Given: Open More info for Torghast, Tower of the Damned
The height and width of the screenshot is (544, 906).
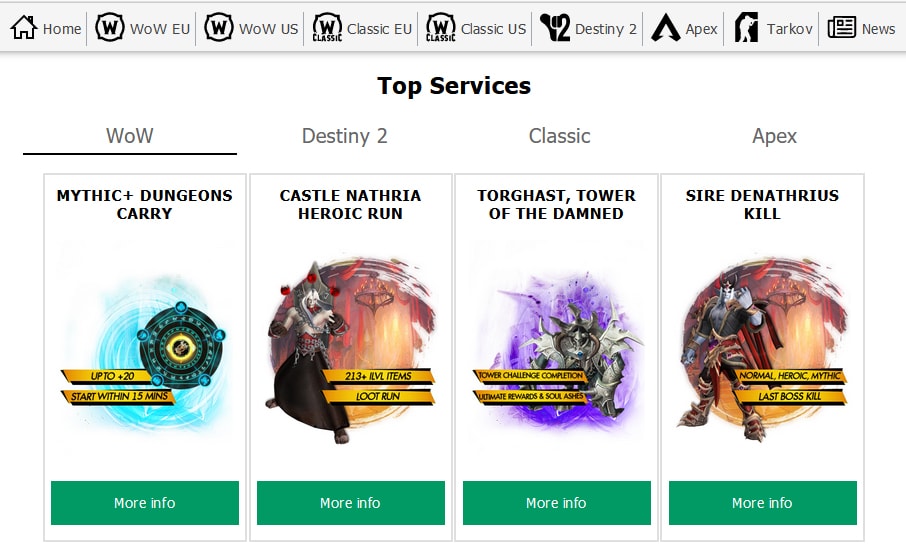Looking at the screenshot, I should 556,503.
